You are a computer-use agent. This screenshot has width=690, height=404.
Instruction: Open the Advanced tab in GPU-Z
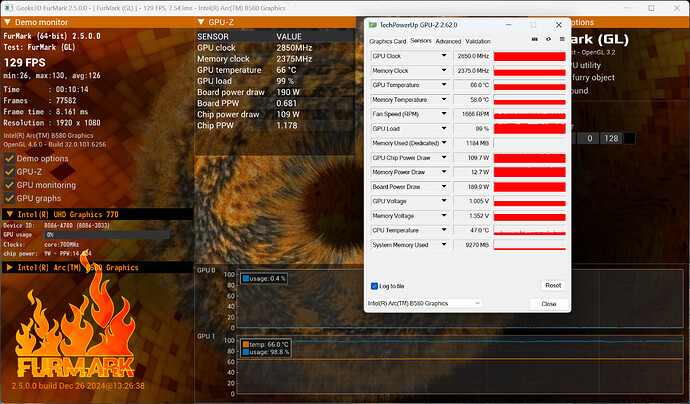pos(447,41)
